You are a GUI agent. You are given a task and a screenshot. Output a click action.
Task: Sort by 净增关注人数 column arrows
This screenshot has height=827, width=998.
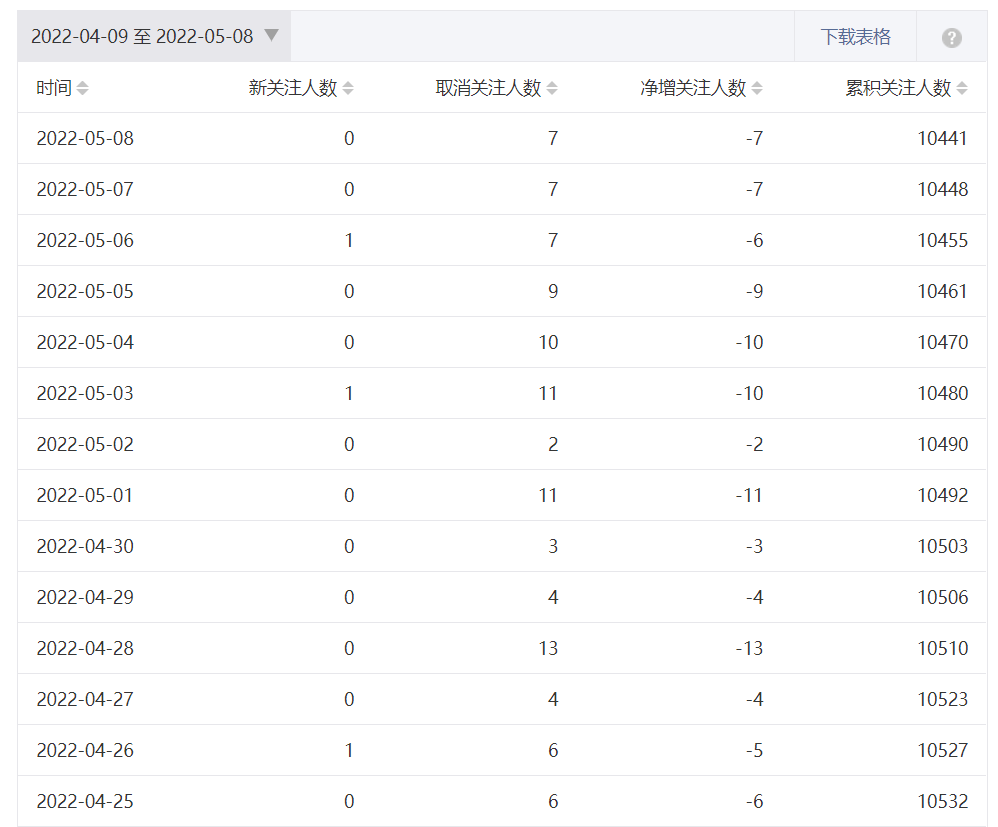(757, 88)
